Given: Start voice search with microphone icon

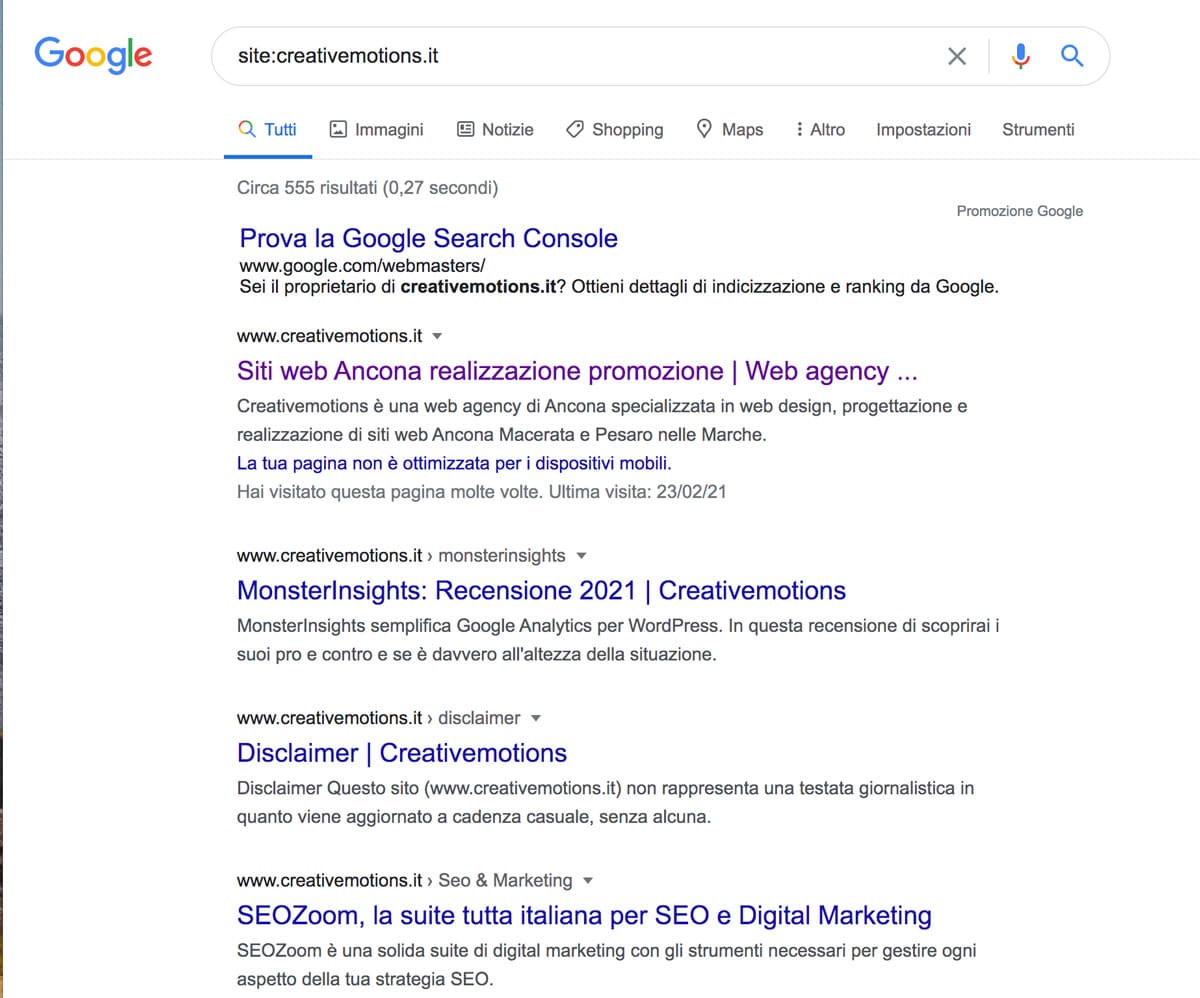Looking at the screenshot, I should click(1020, 56).
